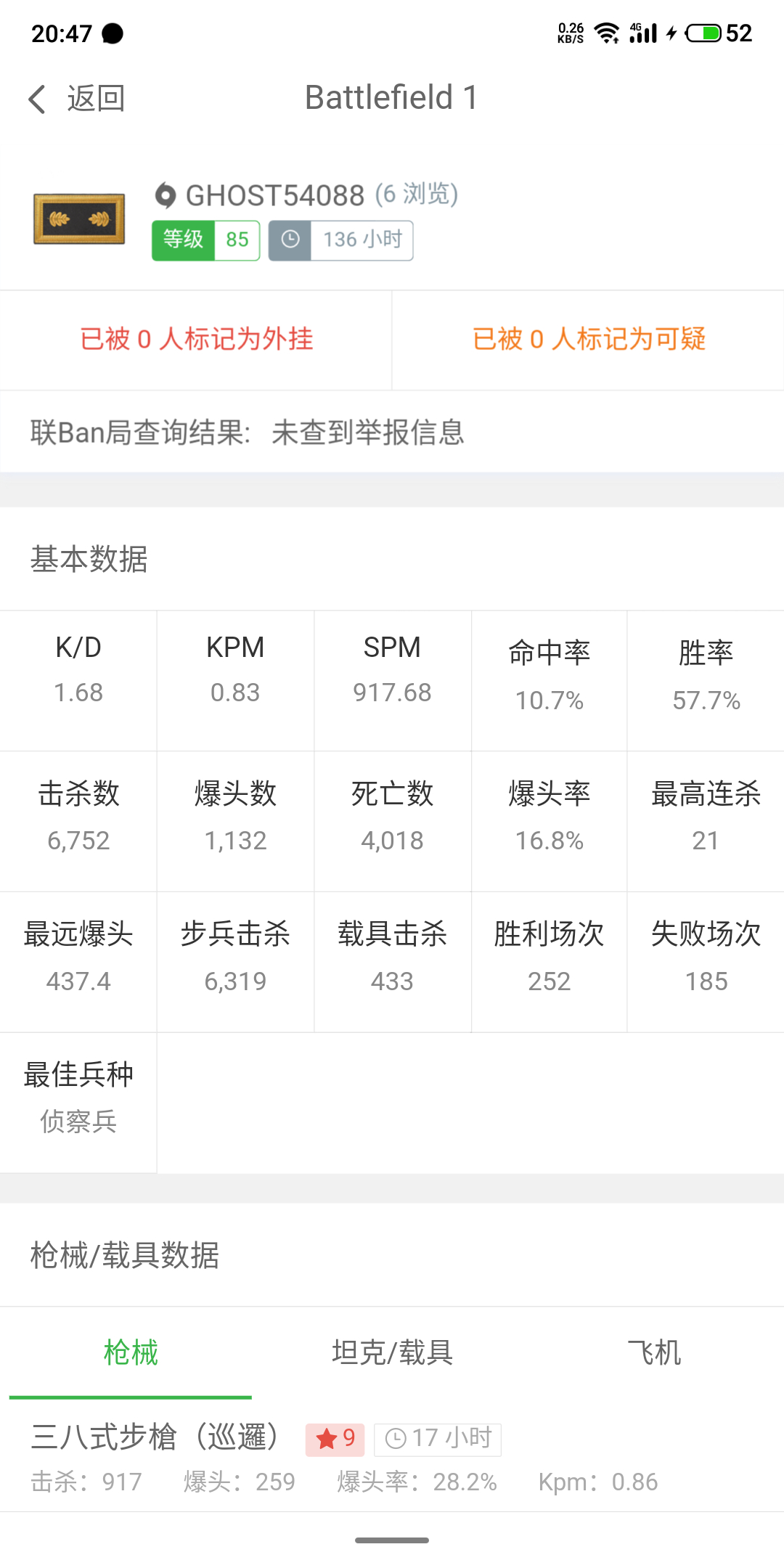Image resolution: width=784 pixels, height=1568 pixels.
Task: Tap the 等级 85 level badge
Action: (x=205, y=240)
